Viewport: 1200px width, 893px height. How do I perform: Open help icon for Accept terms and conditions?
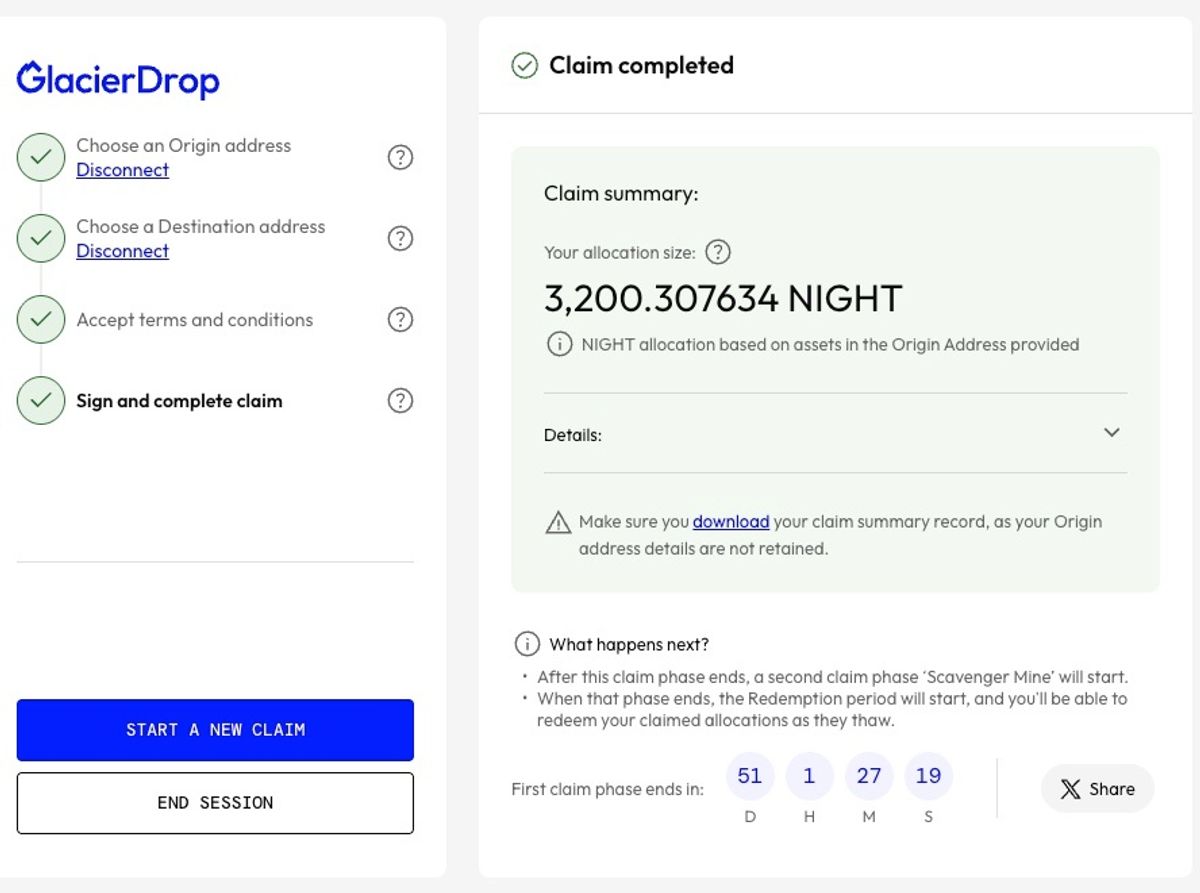400,319
